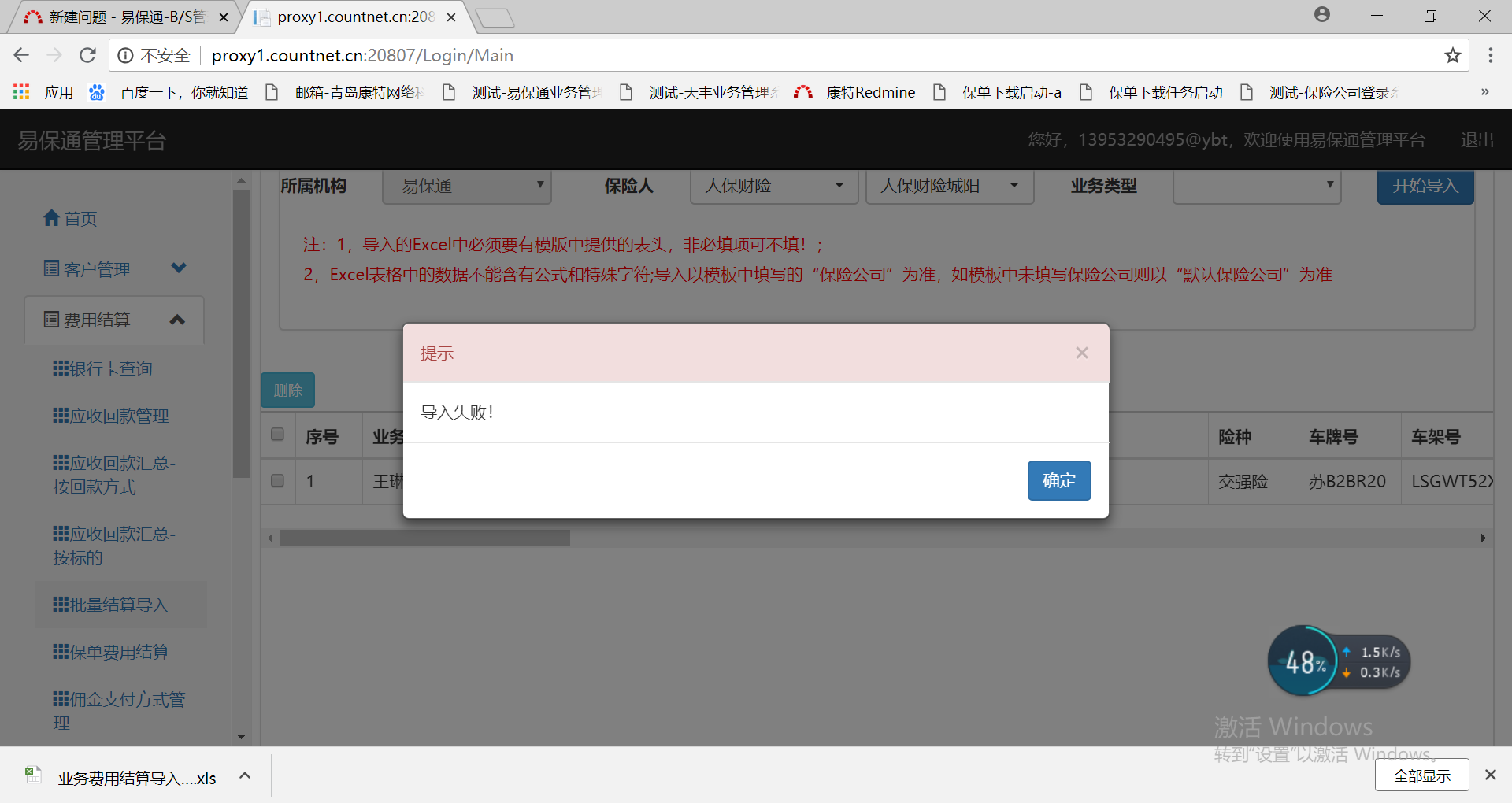1512x803 pixels.
Task: Open the 测试-保险公司登录 bookmark
Action: tap(1319, 93)
